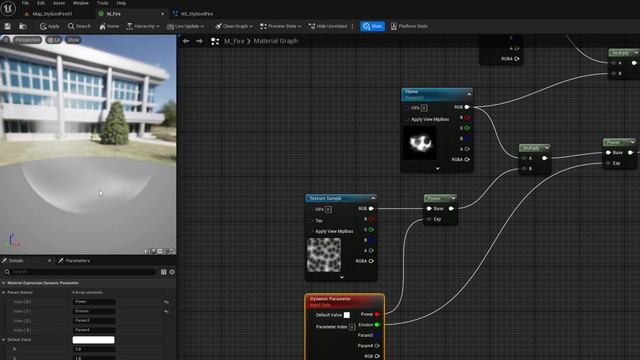This screenshot has width=640, height=360.
Task: Reset Index 1 to default value
Action: 167,311
